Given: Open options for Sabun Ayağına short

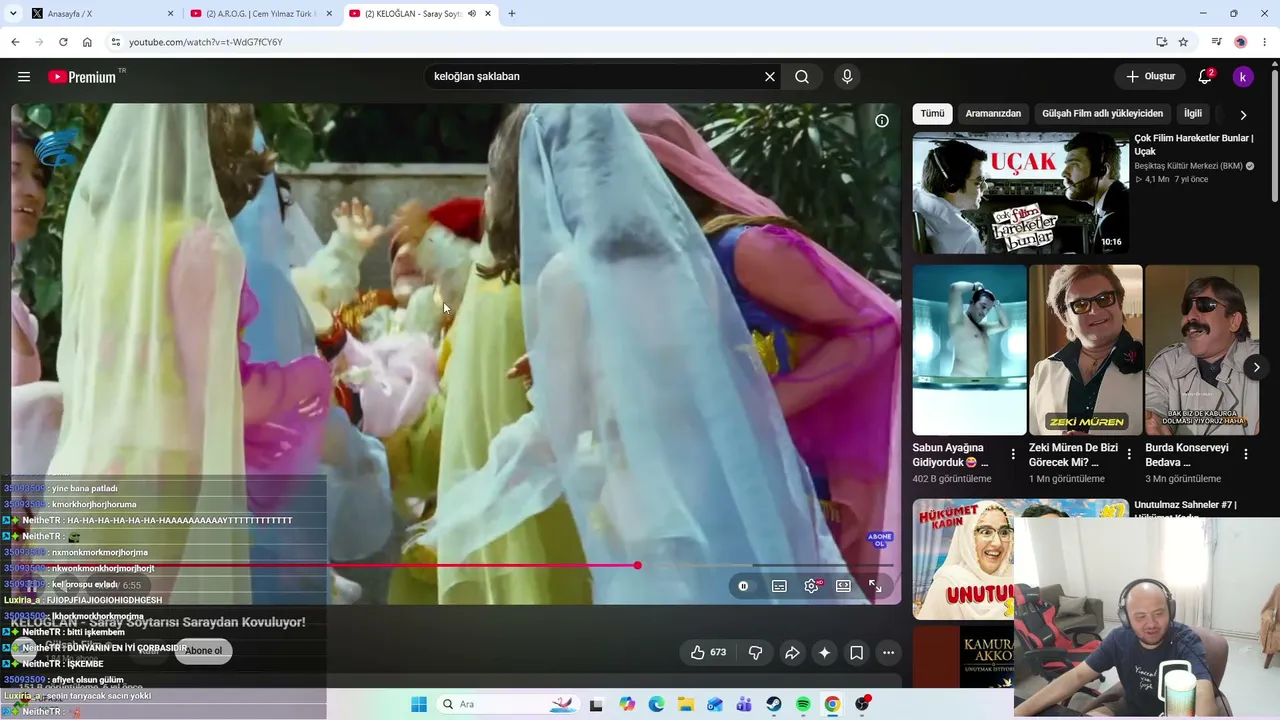Looking at the screenshot, I should (x=1012, y=454).
